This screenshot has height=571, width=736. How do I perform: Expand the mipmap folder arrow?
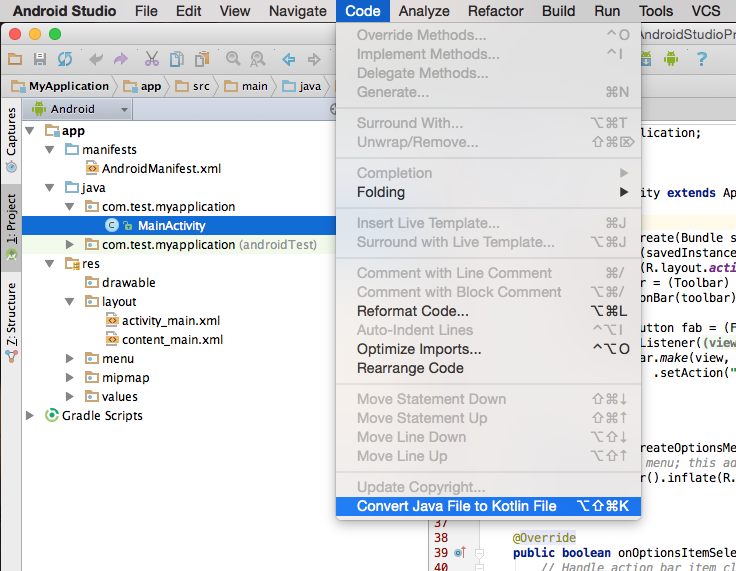pyautogui.click(x=69, y=378)
